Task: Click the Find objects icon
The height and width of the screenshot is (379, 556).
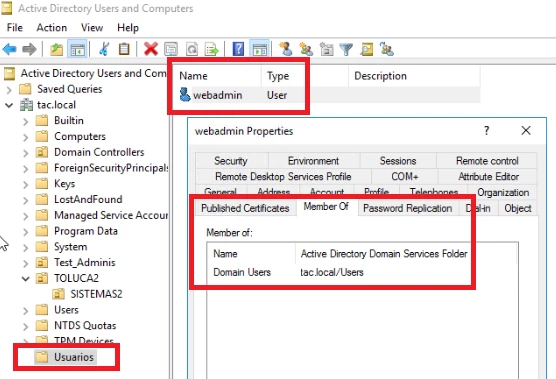Action: tap(367, 49)
